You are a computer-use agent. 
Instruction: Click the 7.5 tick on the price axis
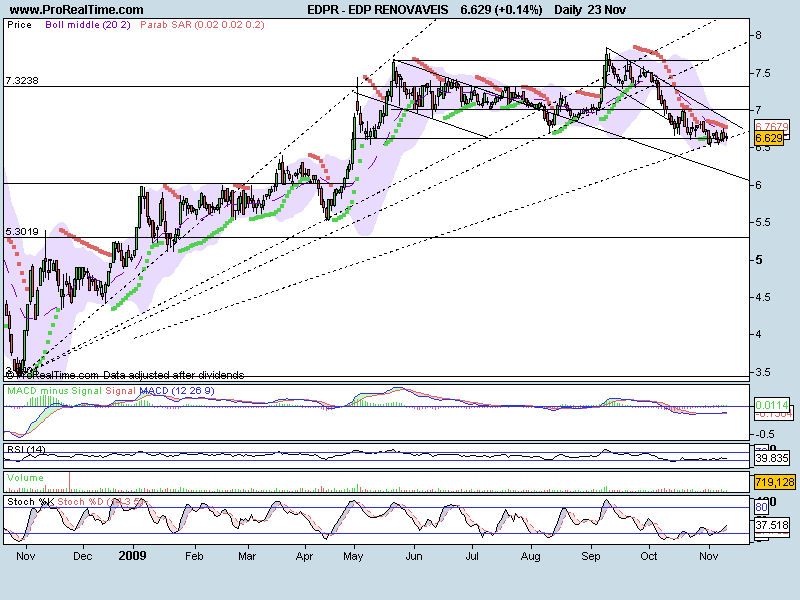763,73
